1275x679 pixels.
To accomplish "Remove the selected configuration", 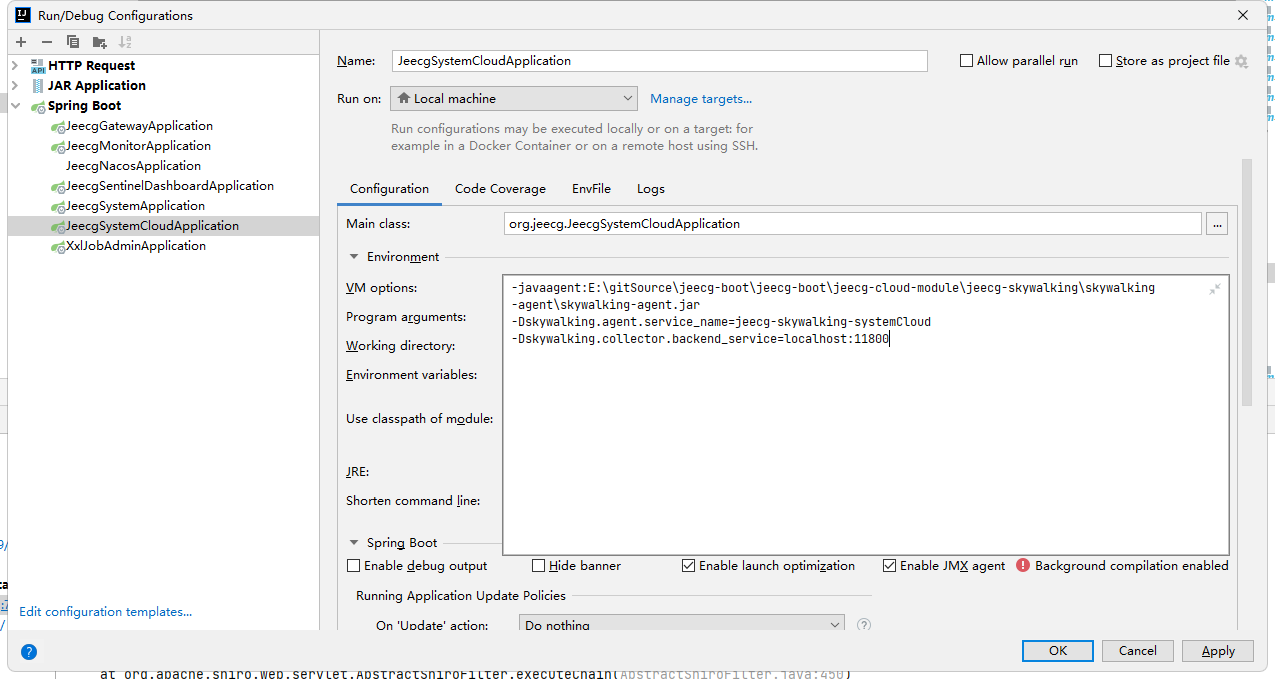I will [47, 42].
